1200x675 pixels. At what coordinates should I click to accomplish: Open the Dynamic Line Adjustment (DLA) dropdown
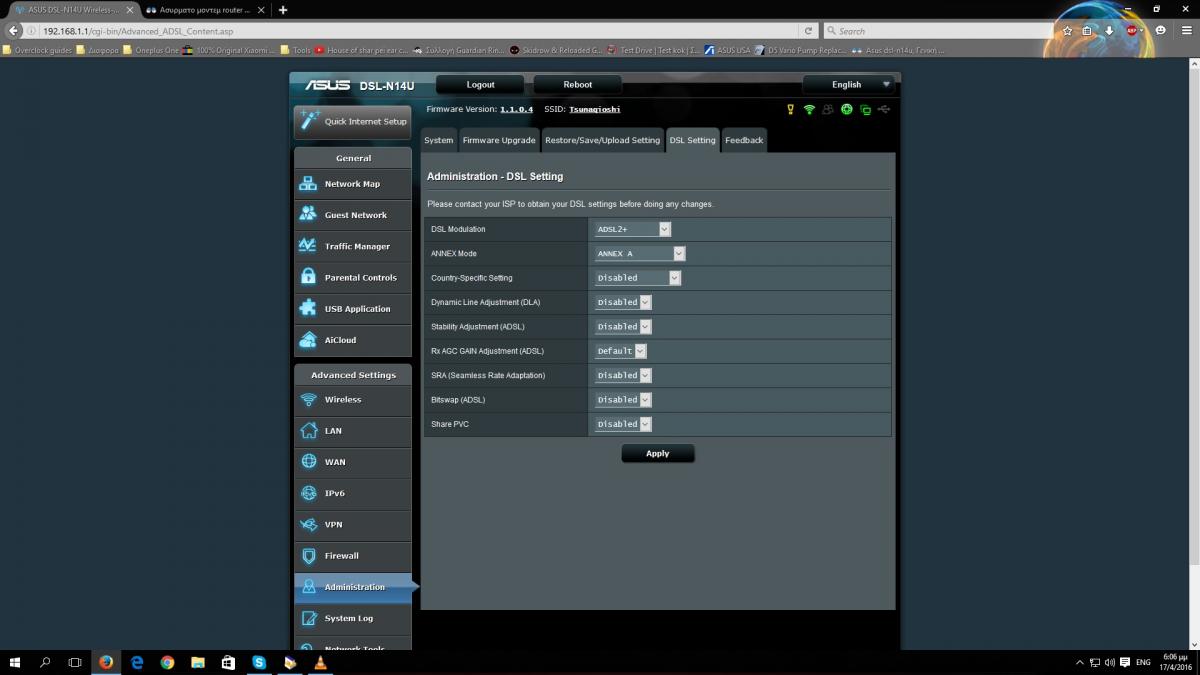pyautogui.click(x=623, y=302)
